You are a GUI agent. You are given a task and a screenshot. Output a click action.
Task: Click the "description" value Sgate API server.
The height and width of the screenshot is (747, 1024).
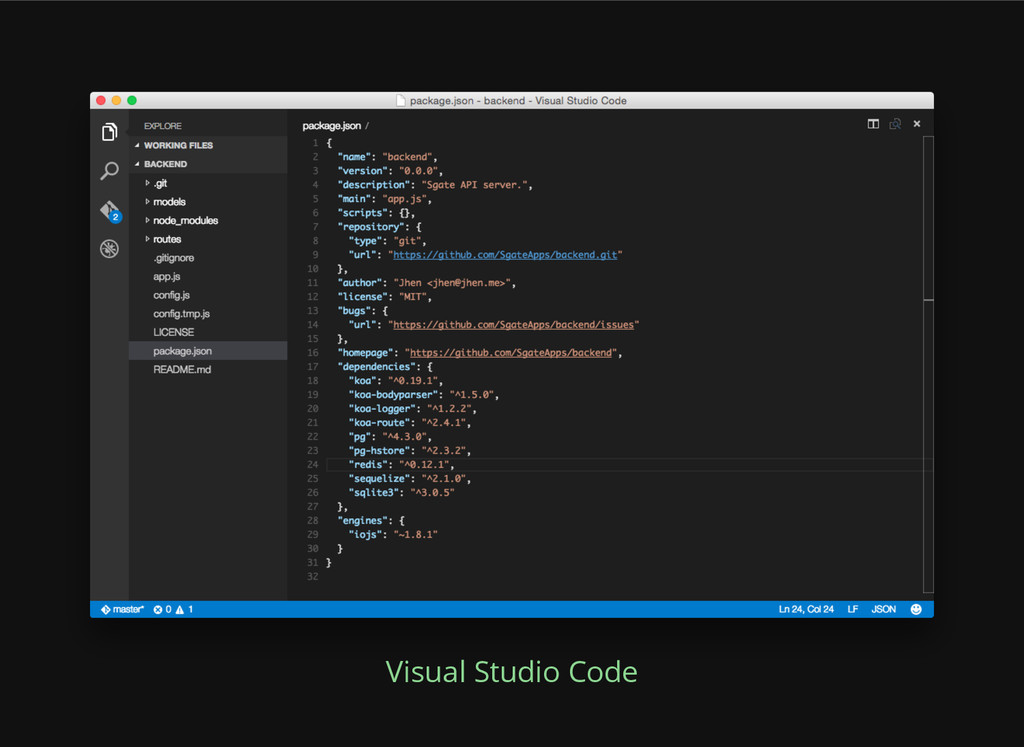(x=474, y=185)
